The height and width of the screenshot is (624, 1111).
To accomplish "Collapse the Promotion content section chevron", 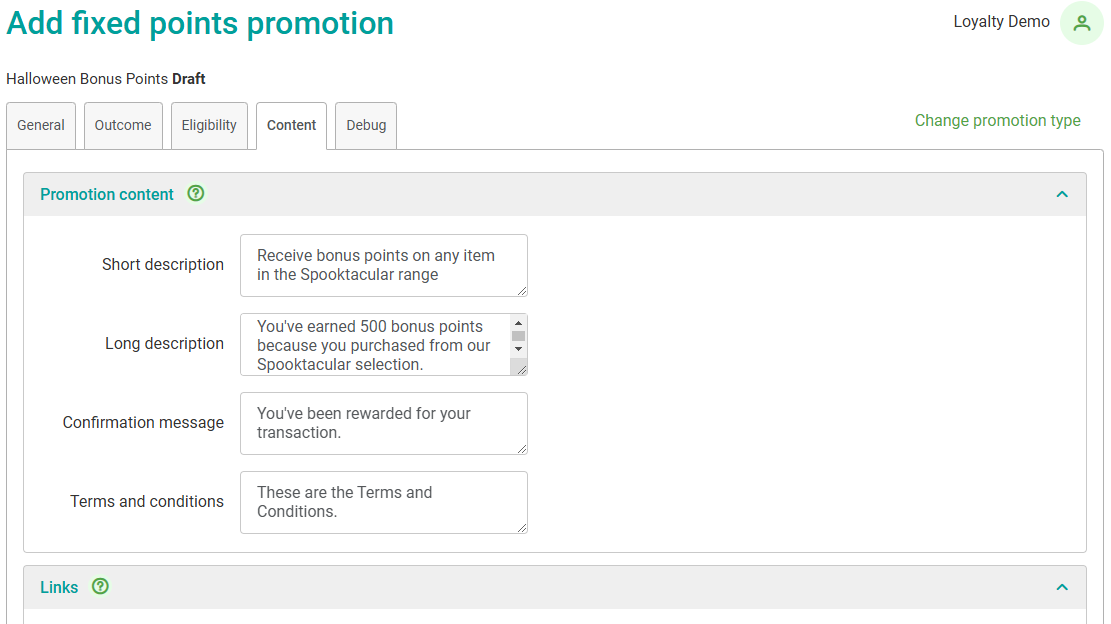I will coord(1062,195).
